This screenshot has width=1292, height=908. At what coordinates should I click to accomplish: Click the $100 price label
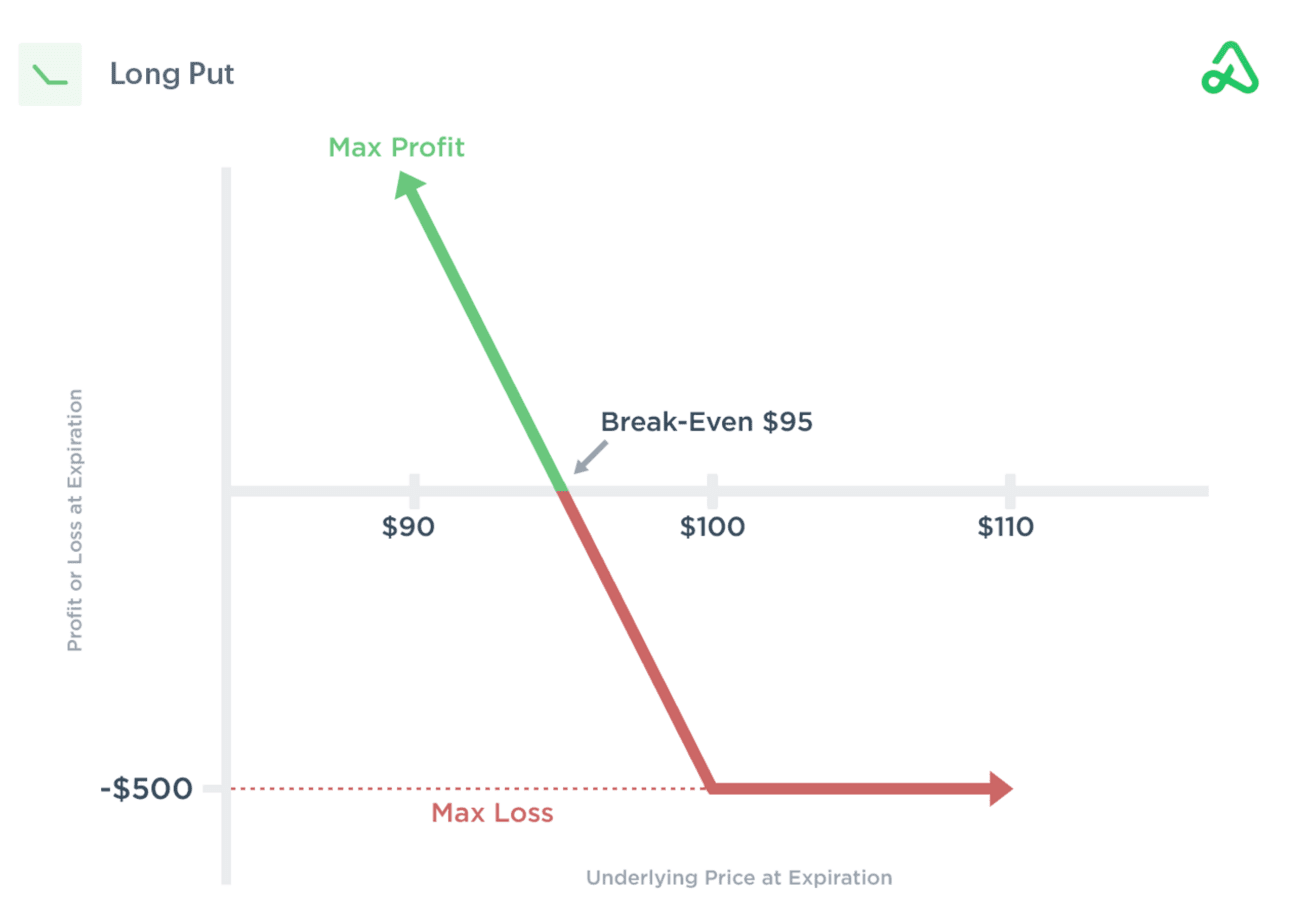click(x=712, y=527)
